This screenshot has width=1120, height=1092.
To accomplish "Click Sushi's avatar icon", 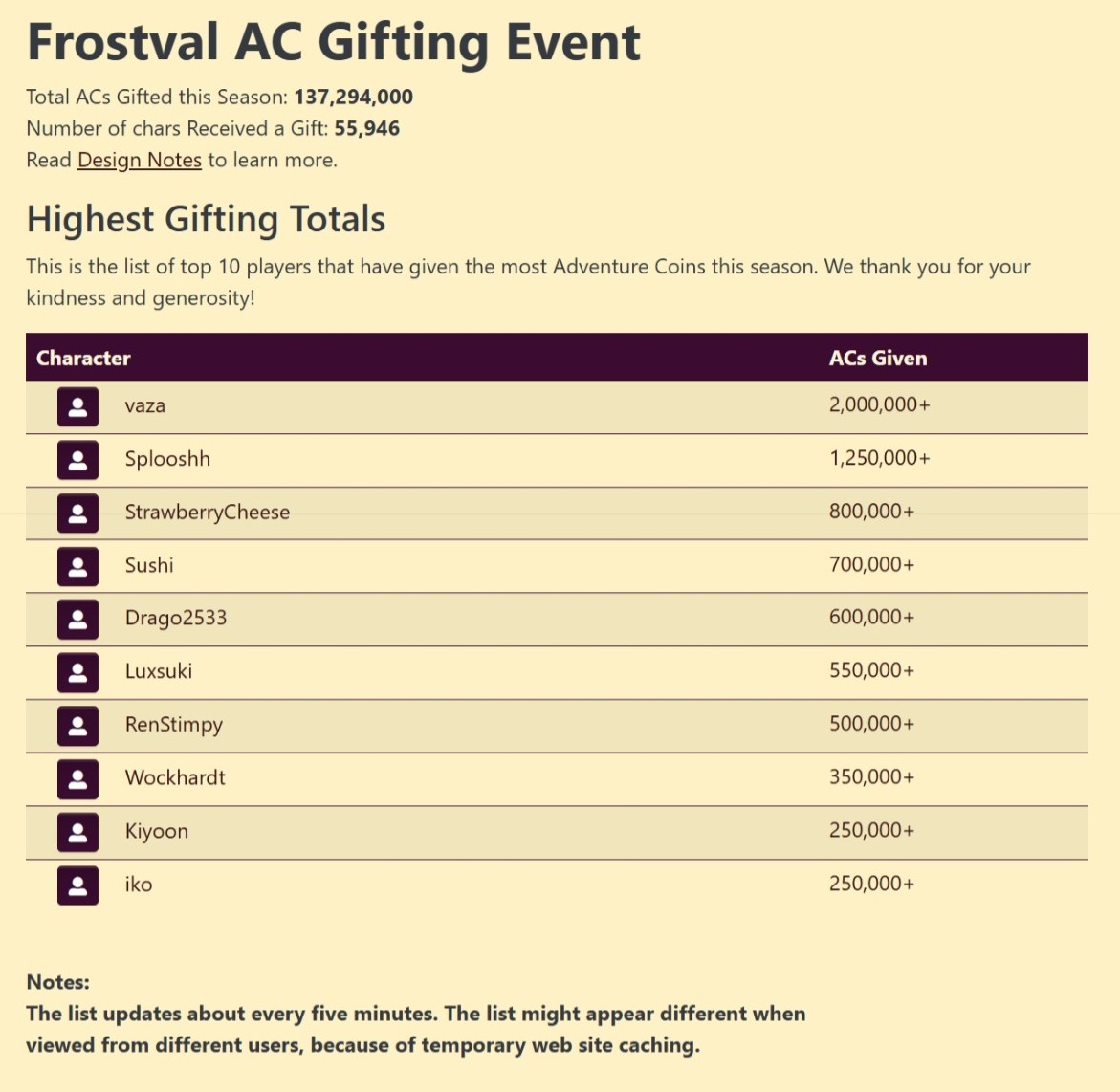I will tap(78, 566).
